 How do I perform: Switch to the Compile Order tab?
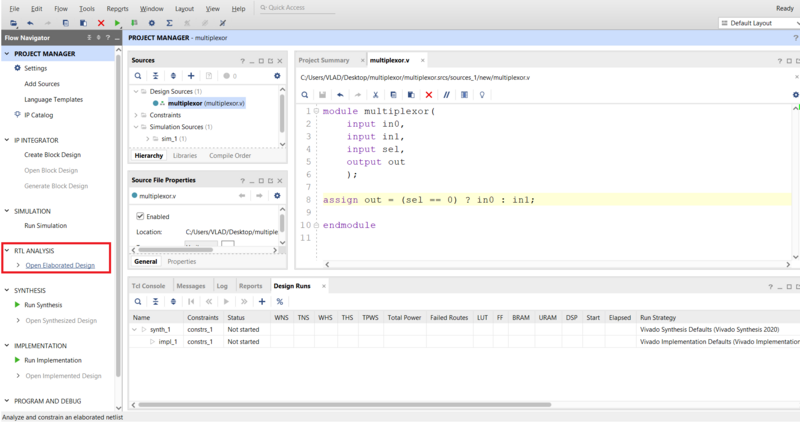tap(230, 156)
